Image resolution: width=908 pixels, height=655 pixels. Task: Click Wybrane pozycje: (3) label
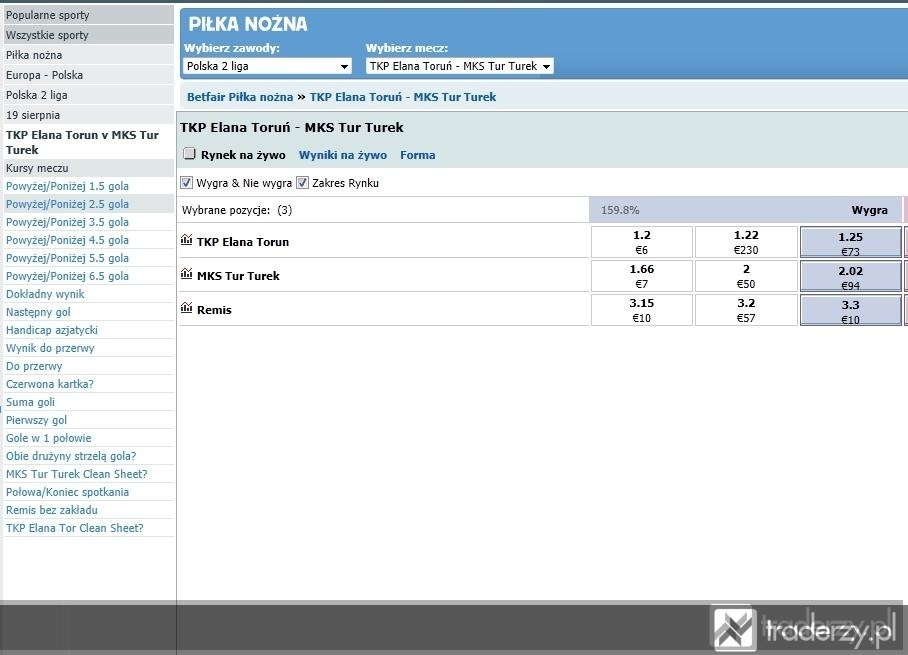[x=237, y=210]
